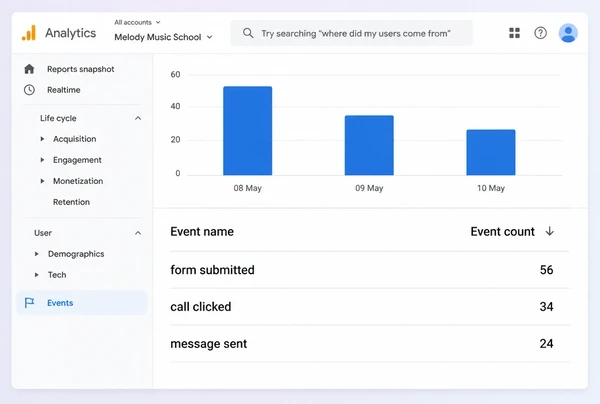Focus the search field 'Try searching'
600x404 pixels.
coord(351,33)
